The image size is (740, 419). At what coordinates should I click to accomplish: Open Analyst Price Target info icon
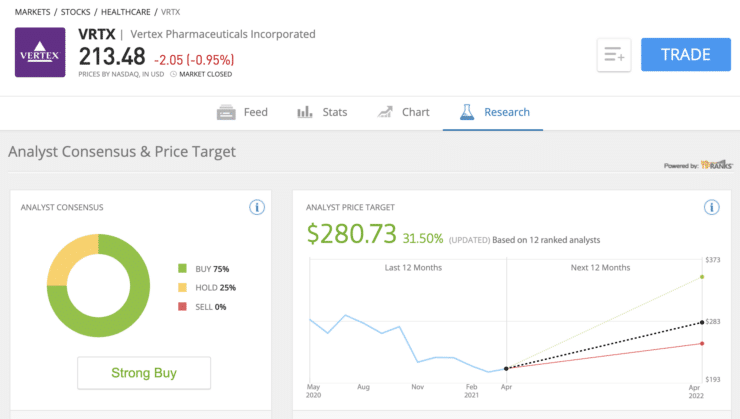click(x=712, y=207)
